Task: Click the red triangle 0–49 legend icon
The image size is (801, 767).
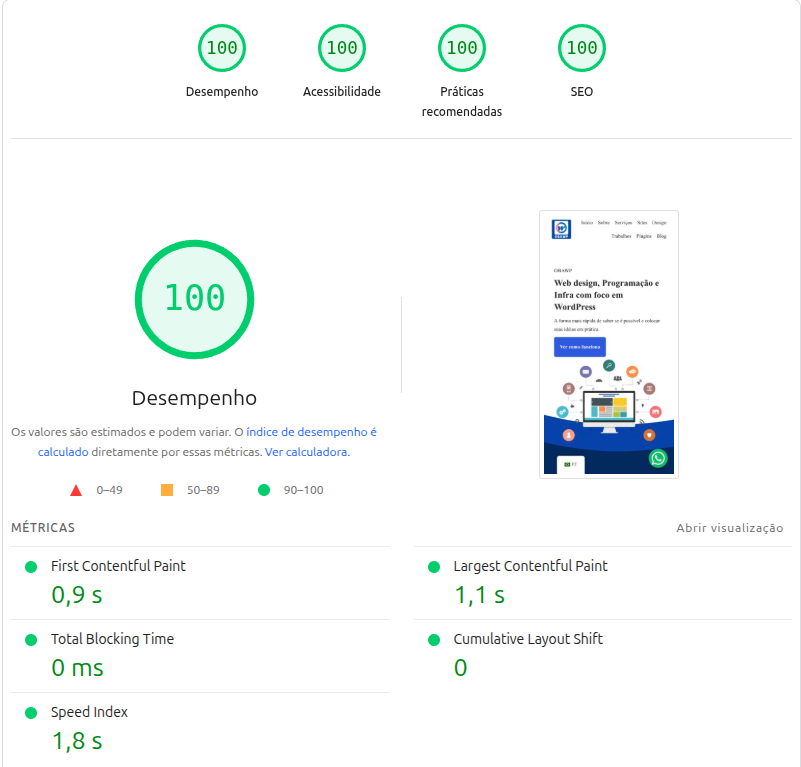Action: pyautogui.click(x=76, y=490)
